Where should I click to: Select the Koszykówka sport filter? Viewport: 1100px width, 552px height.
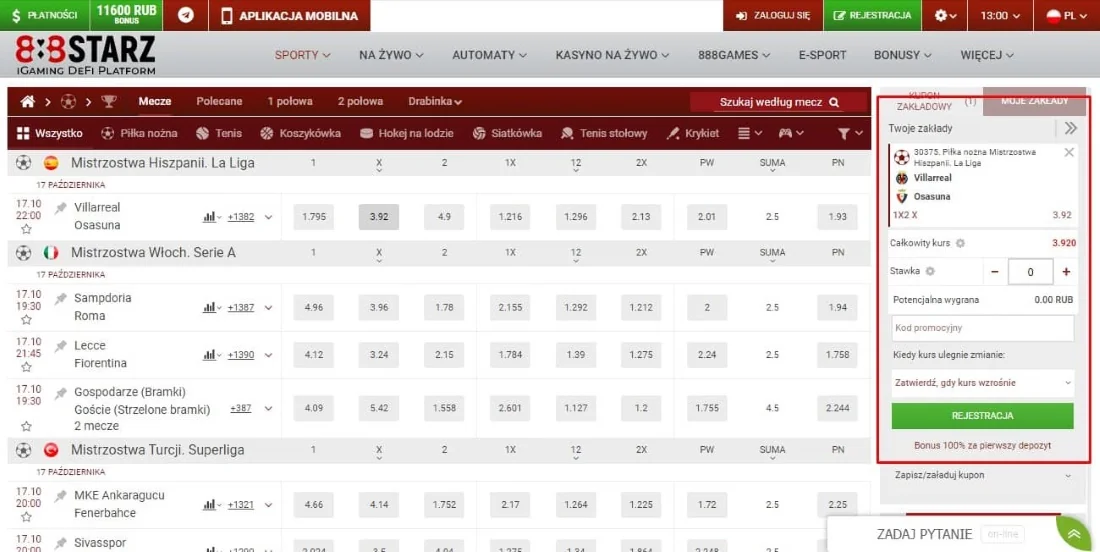[300, 133]
